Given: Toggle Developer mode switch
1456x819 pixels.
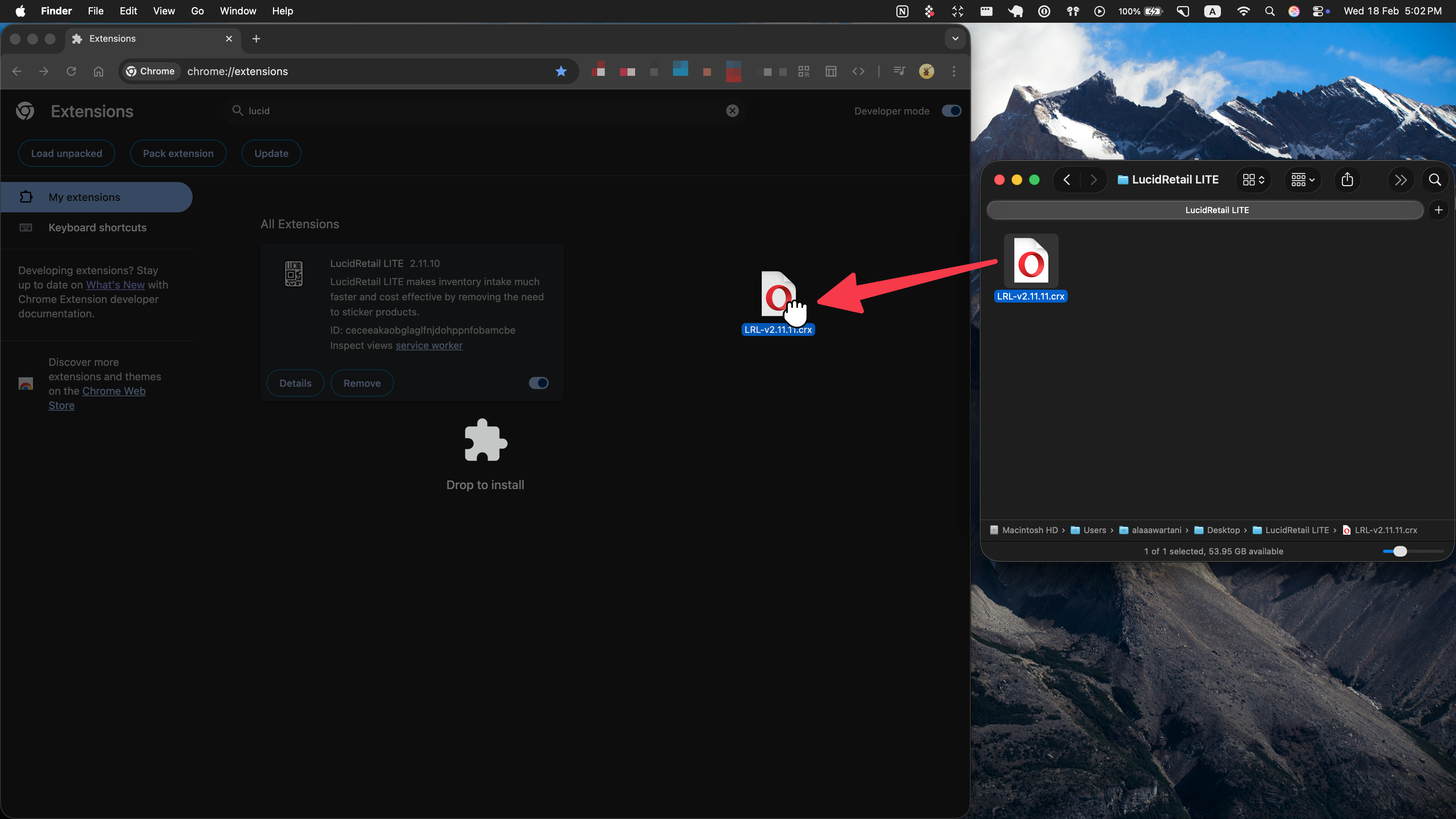Looking at the screenshot, I should pos(951,111).
